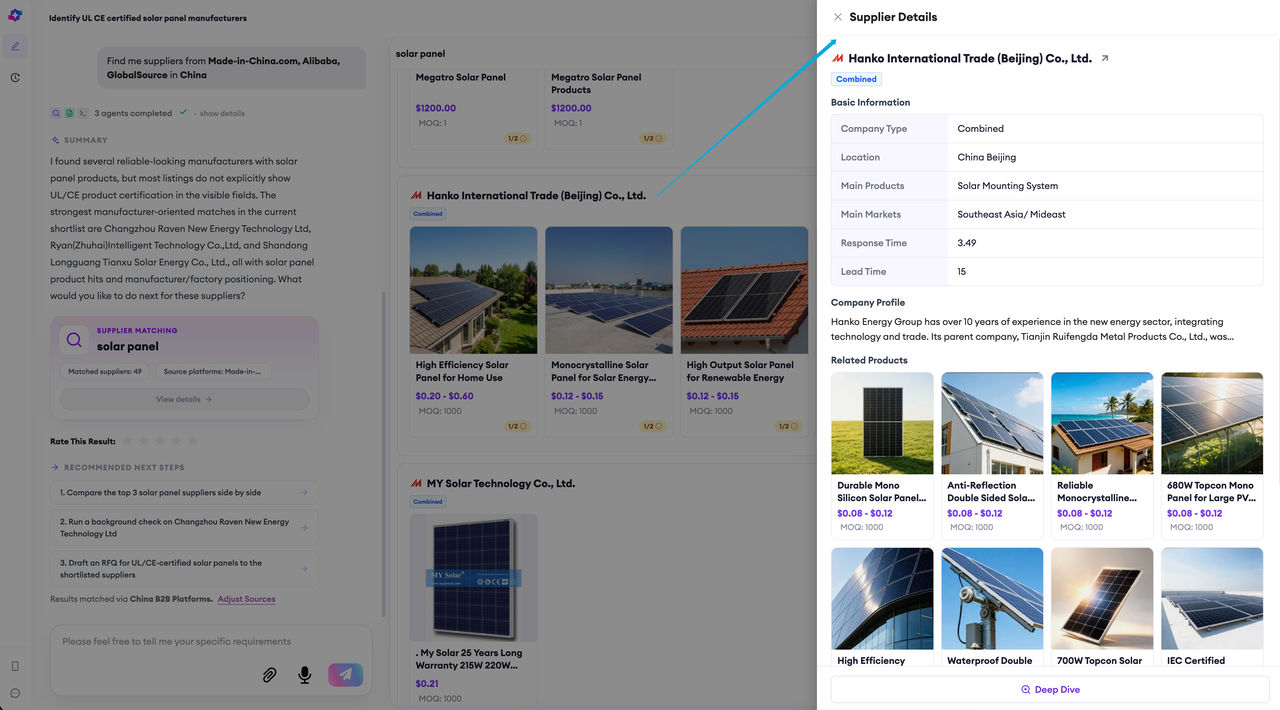Click the 'Source platforms: Made-in-...' chip
Image resolution: width=1280 pixels, height=710 pixels.
point(212,372)
